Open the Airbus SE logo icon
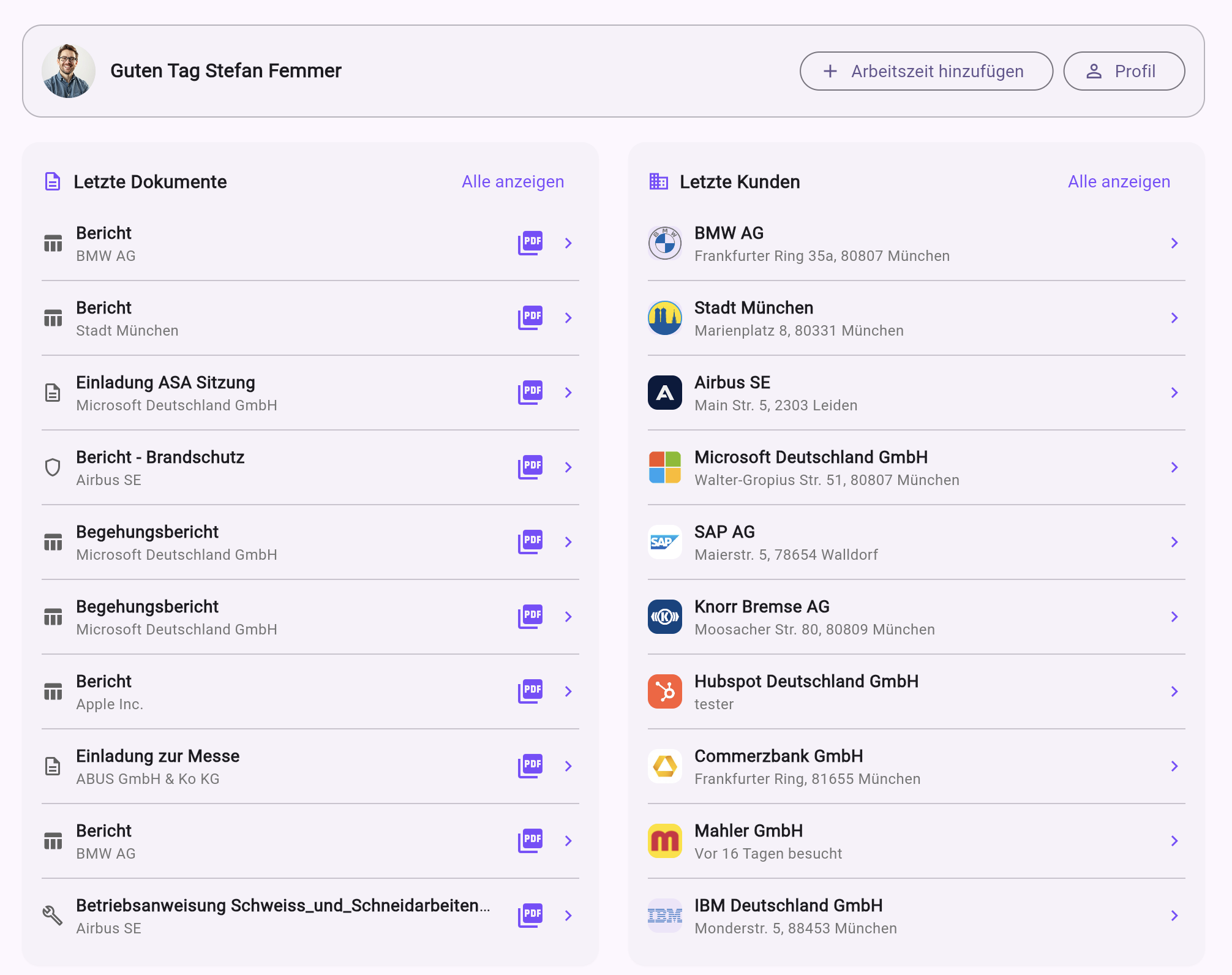Viewport: 1232px width, 975px height. 664,393
